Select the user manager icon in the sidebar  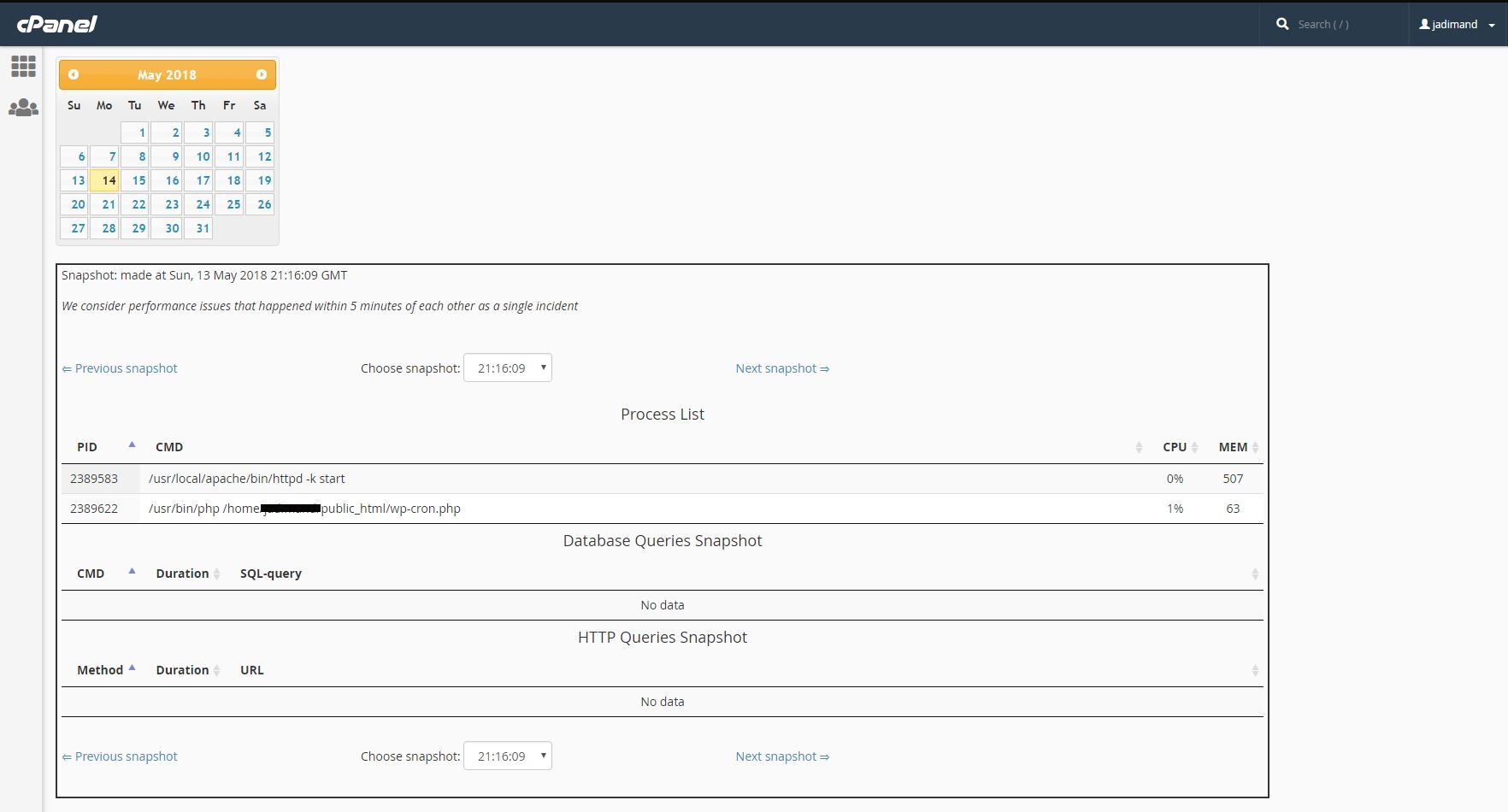click(x=23, y=108)
